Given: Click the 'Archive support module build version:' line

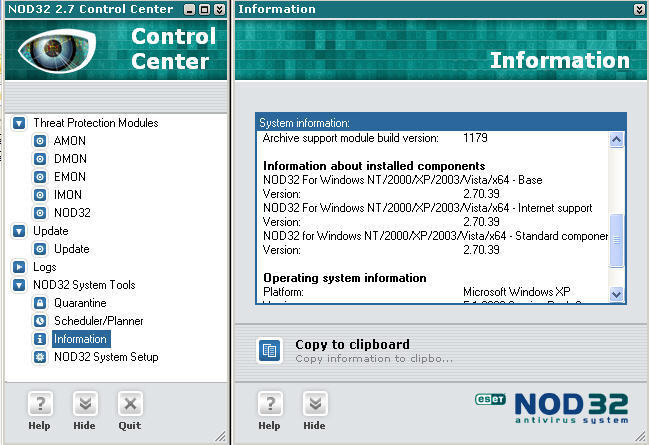Looking at the screenshot, I should tap(351, 138).
